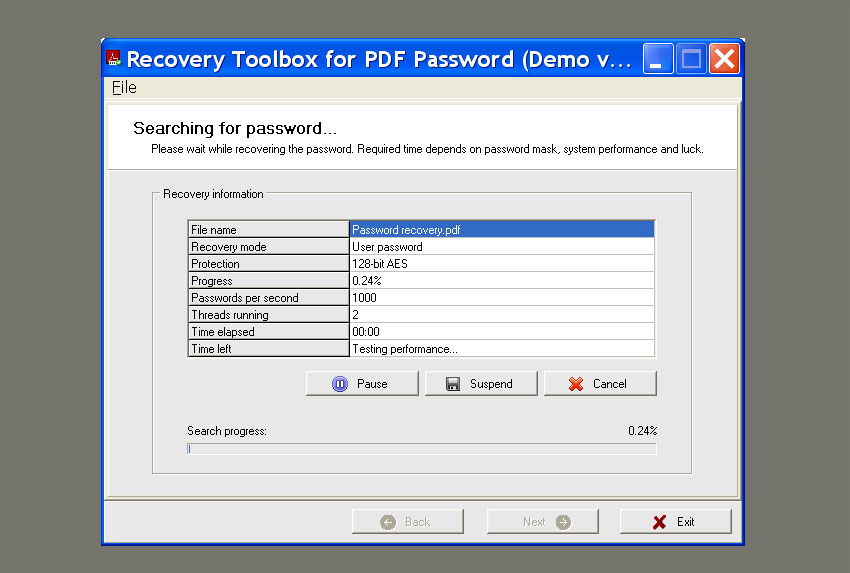Image resolution: width=850 pixels, height=573 pixels.
Task: Click the Time elapsed value '00:00'
Action: click(502, 331)
